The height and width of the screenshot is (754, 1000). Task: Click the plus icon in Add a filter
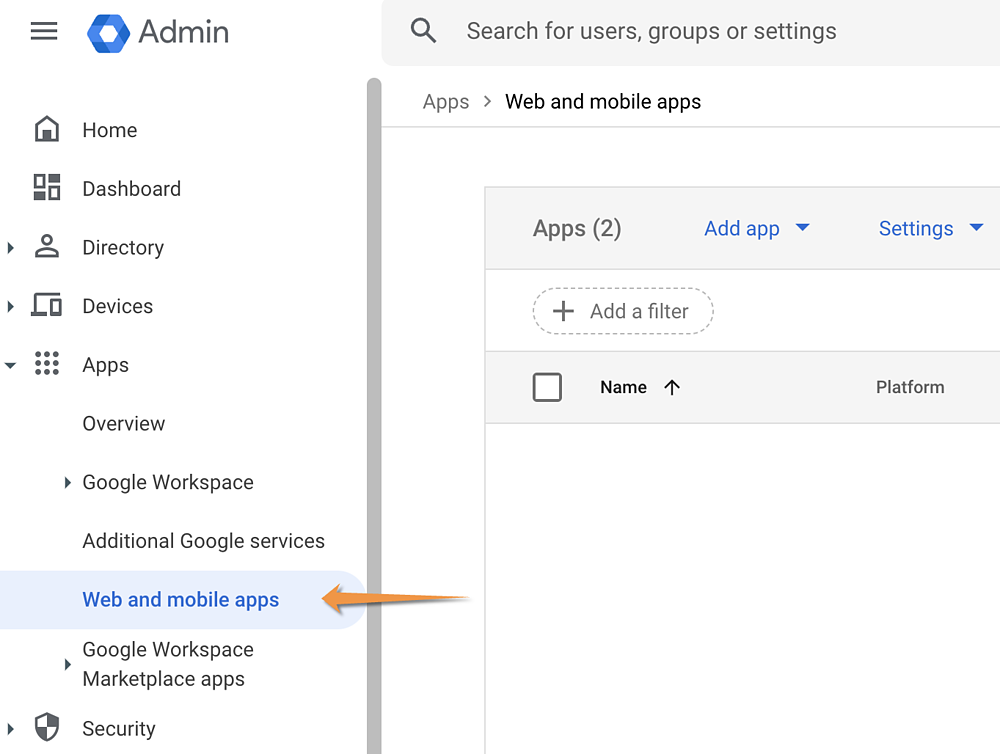click(563, 311)
